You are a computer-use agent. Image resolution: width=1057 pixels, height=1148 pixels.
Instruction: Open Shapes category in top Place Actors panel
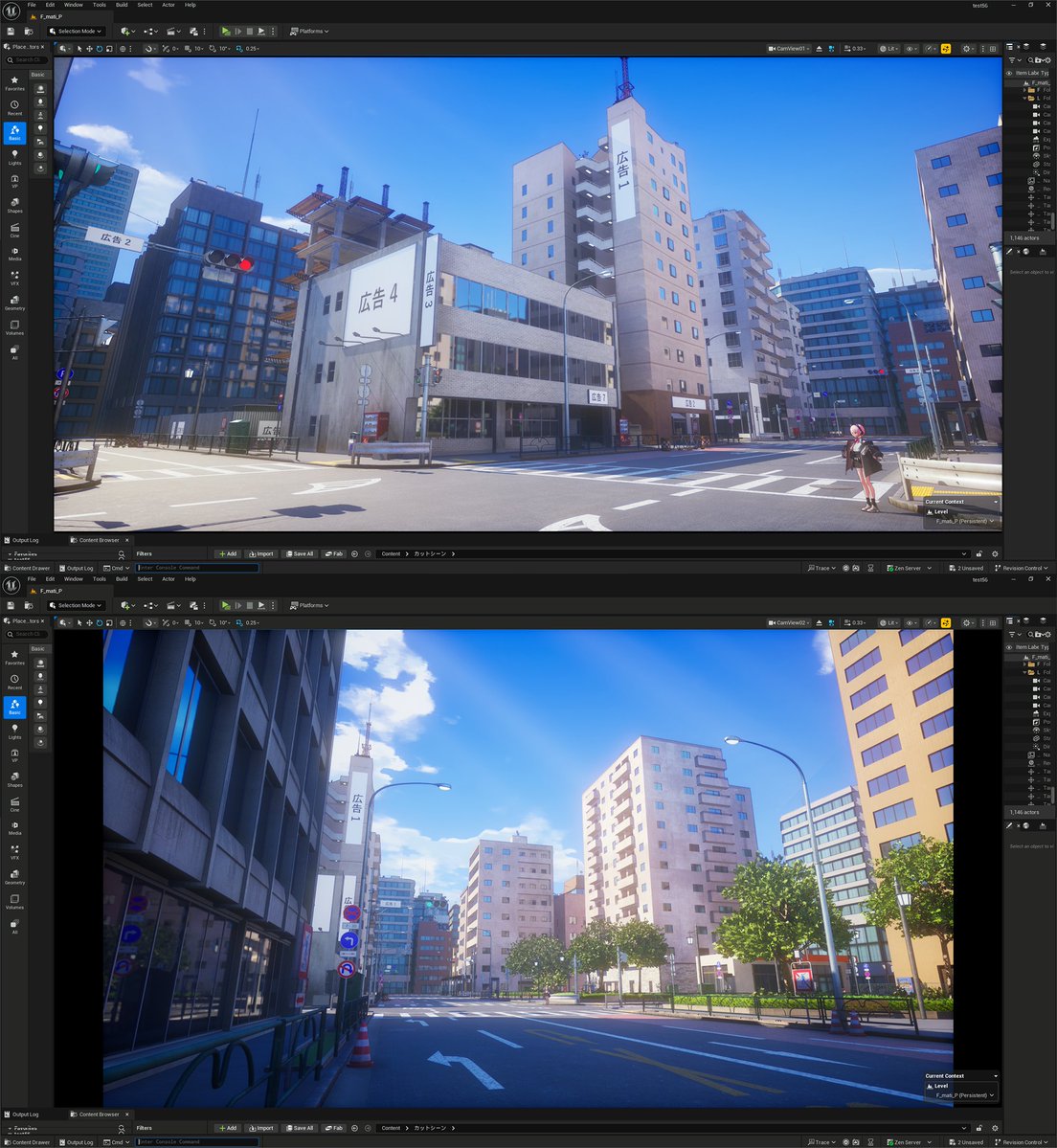(14, 206)
